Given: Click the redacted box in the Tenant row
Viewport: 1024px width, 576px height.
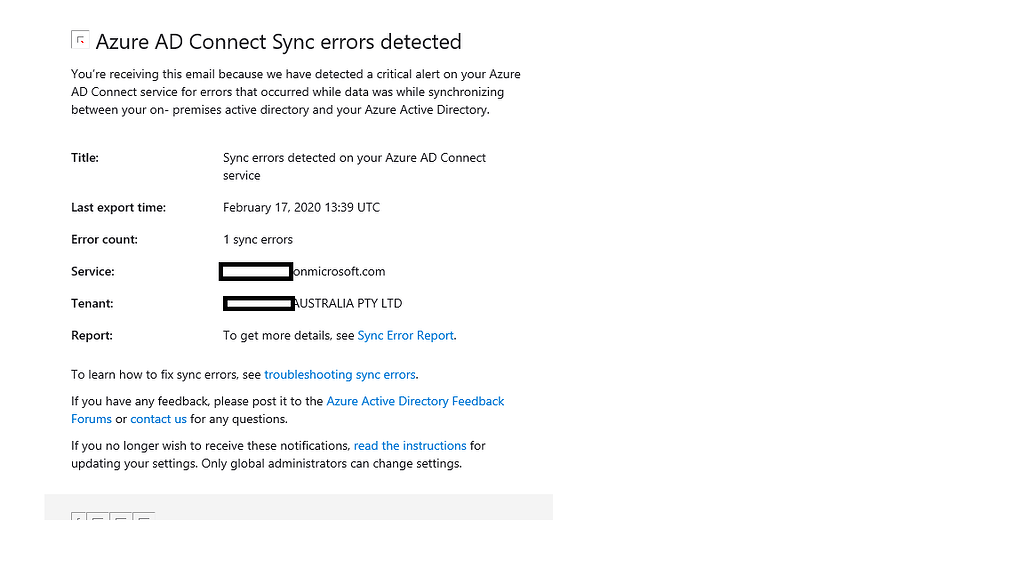Looking at the screenshot, I should coord(258,303).
